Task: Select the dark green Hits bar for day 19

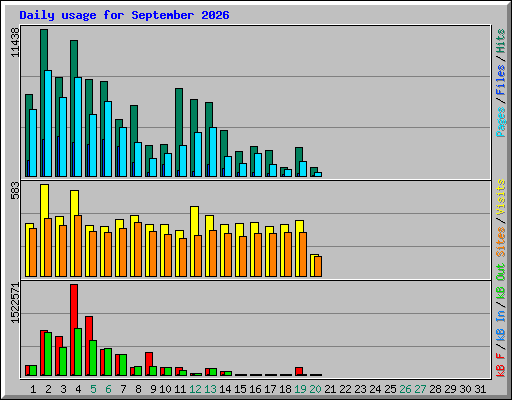Action: (x=299, y=154)
